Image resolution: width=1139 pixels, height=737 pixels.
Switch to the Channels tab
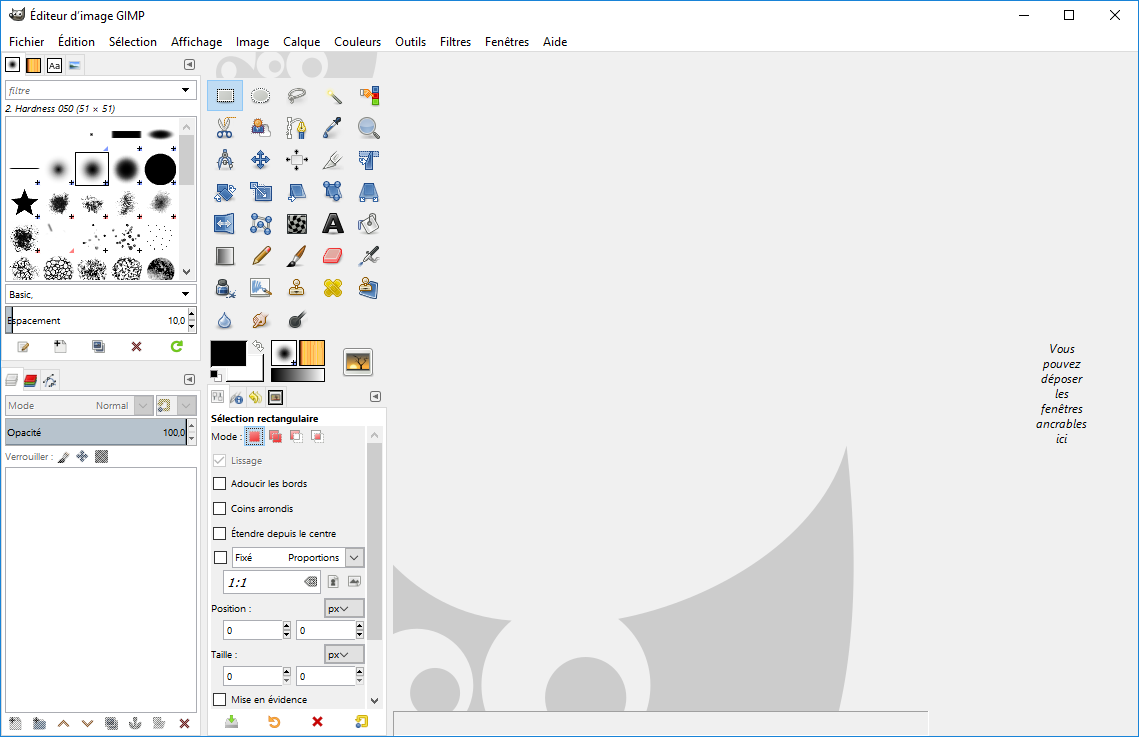tap(31, 380)
